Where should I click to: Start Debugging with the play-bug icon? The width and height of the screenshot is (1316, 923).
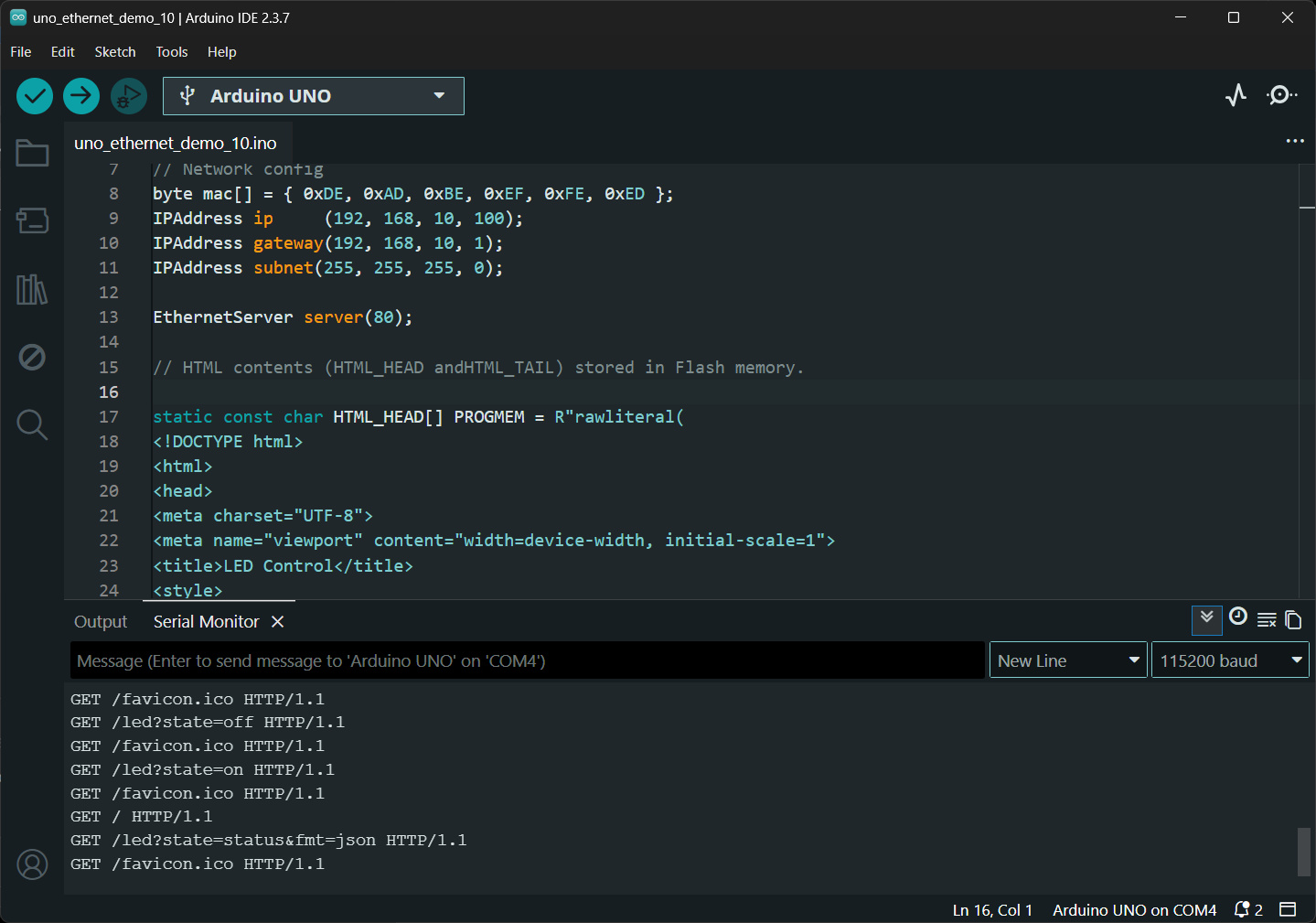(x=129, y=96)
